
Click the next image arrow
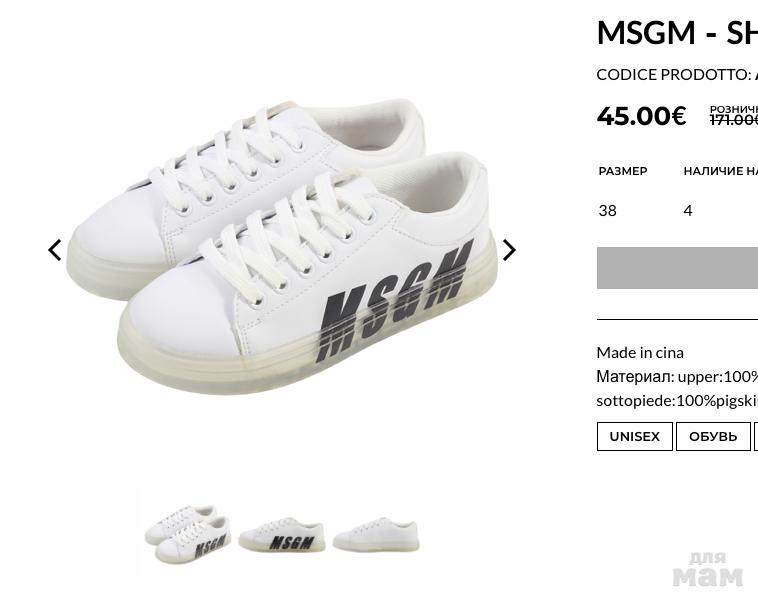pos(509,250)
